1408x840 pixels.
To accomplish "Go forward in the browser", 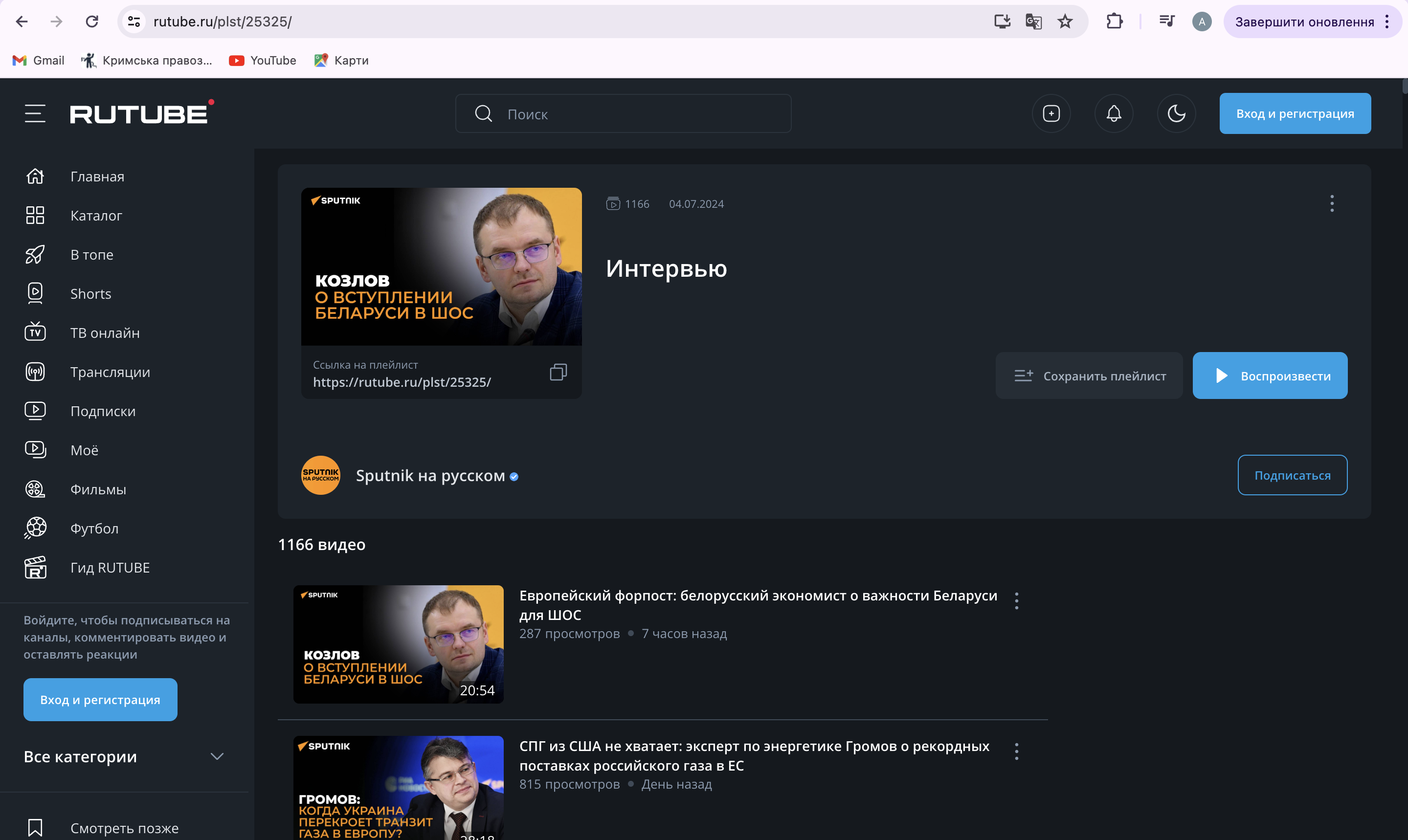I will point(57,22).
